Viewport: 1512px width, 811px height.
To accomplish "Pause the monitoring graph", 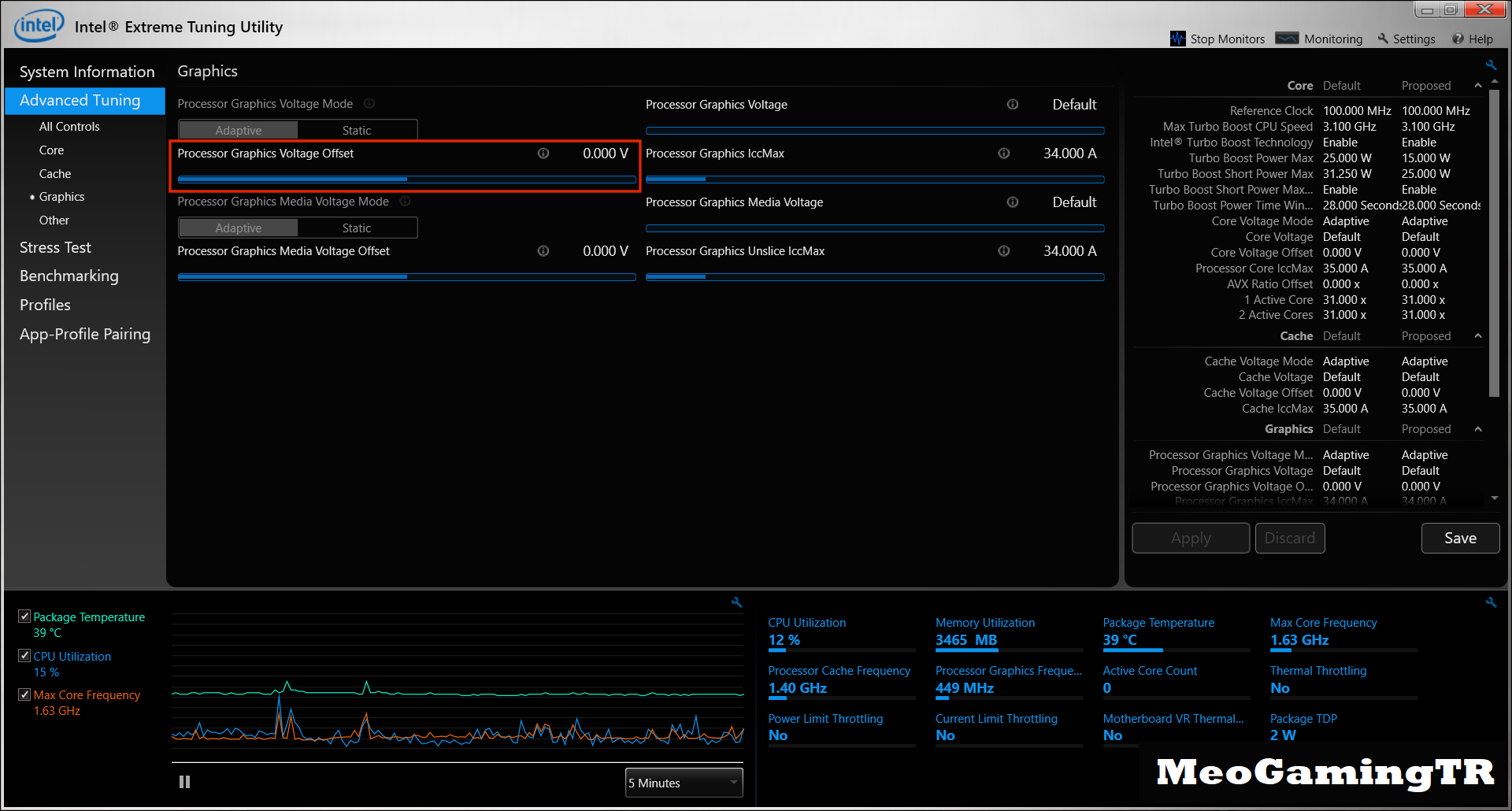I will [x=184, y=782].
